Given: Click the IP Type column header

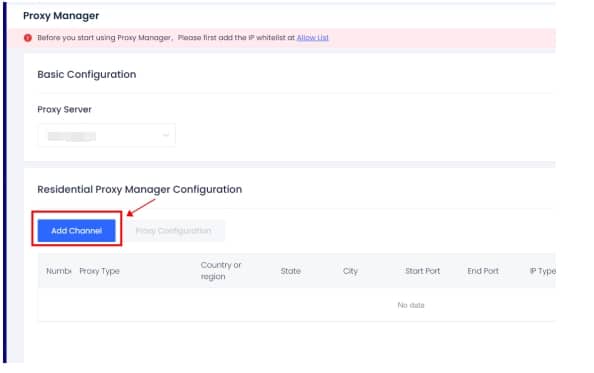Looking at the screenshot, I should coord(542,271).
